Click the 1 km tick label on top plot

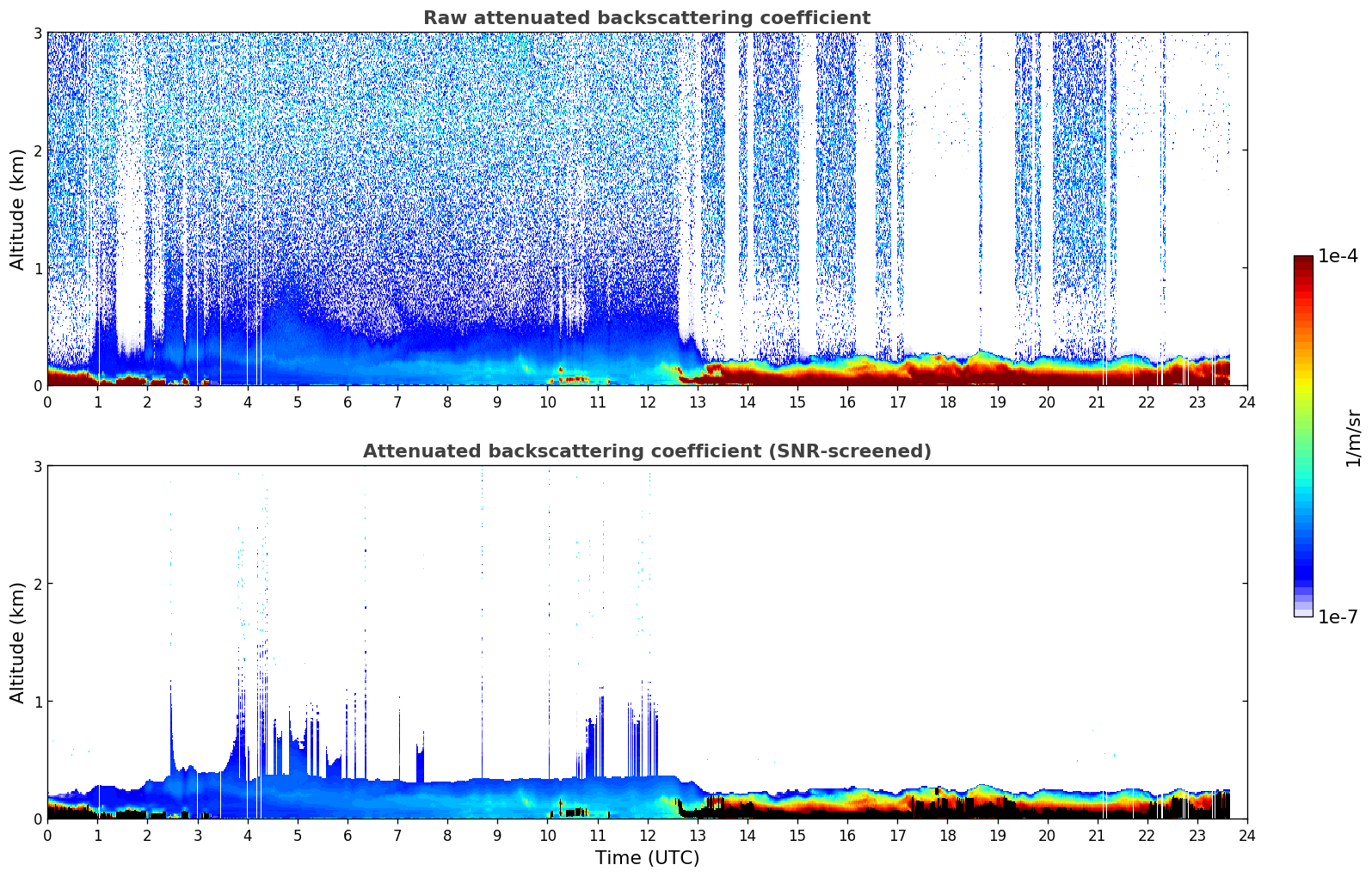tap(37, 268)
